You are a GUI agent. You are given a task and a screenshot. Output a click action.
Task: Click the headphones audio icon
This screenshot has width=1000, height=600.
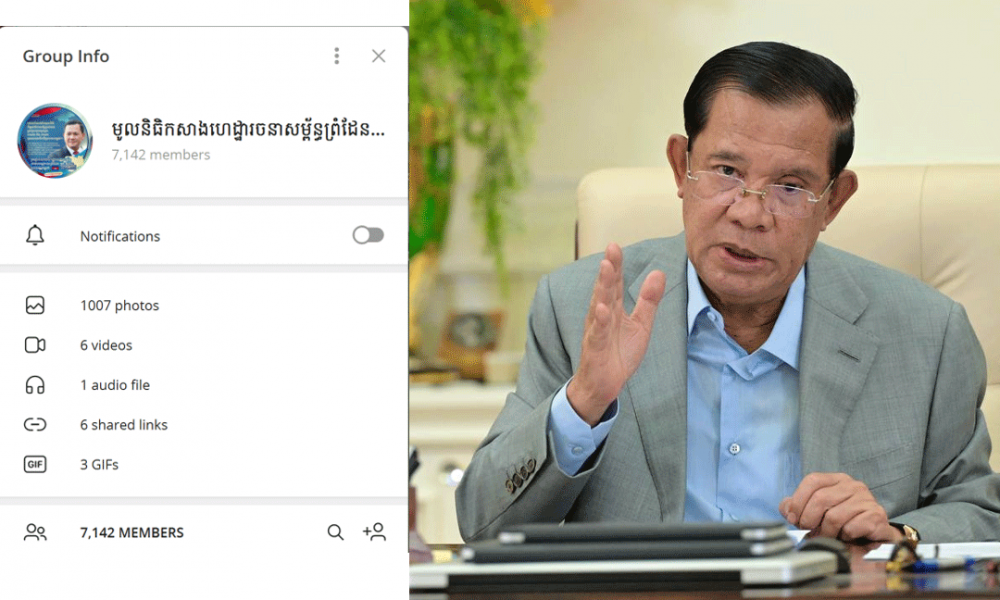click(35, 385)
